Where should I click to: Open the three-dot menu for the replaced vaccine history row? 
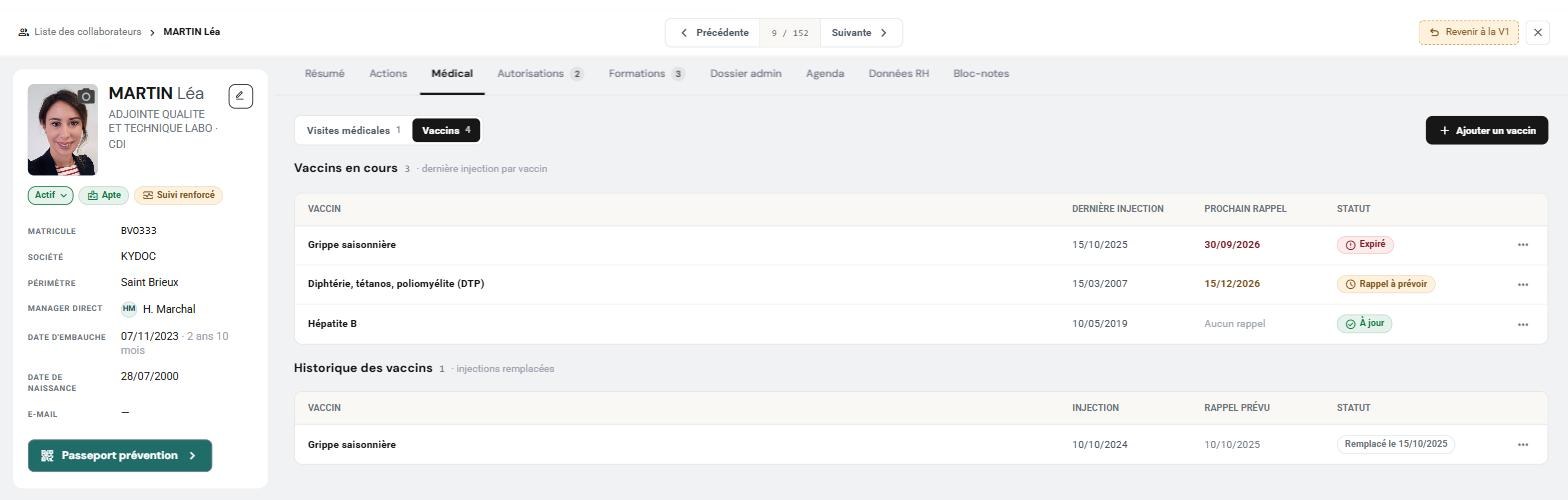[x=1523, y=445]
